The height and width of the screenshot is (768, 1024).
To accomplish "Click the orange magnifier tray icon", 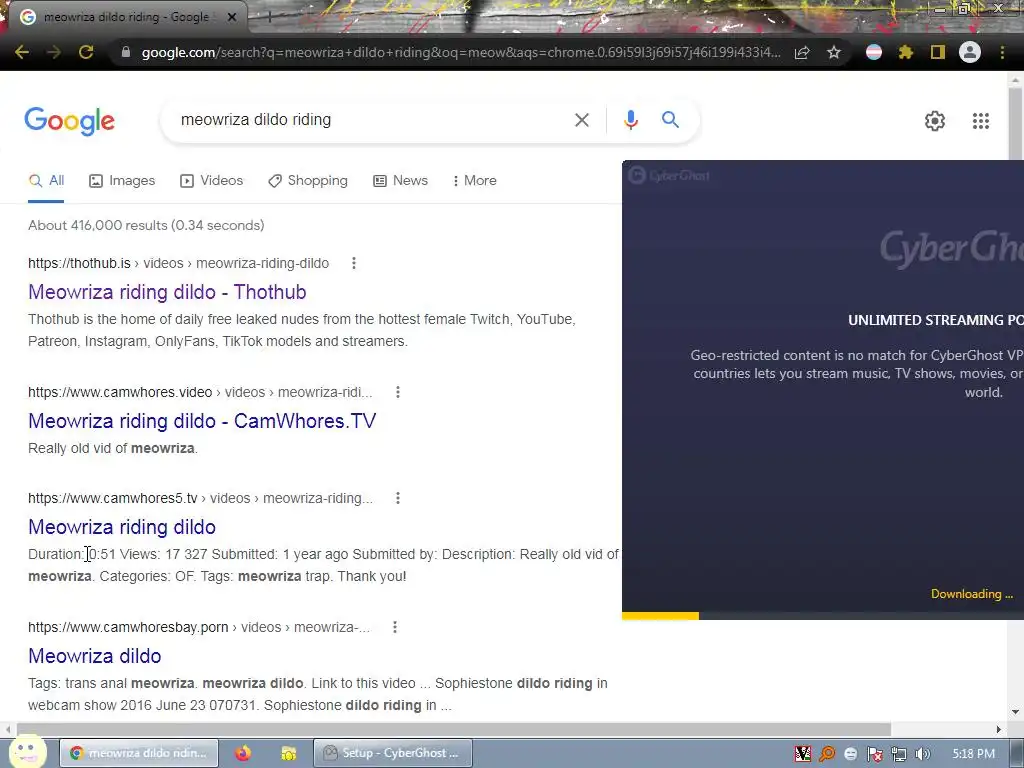I will 827,754.
